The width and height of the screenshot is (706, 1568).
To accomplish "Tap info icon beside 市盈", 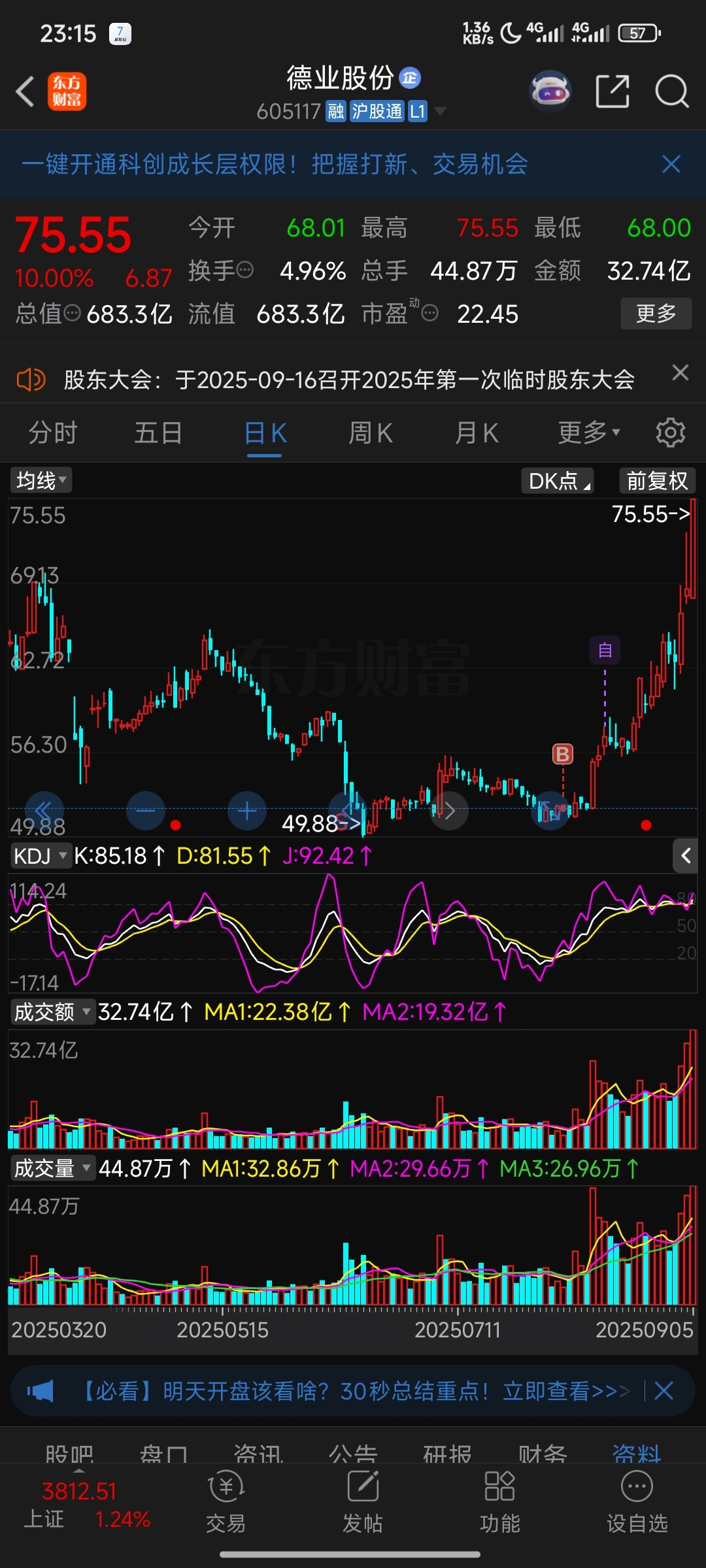I will click(430, 314).
